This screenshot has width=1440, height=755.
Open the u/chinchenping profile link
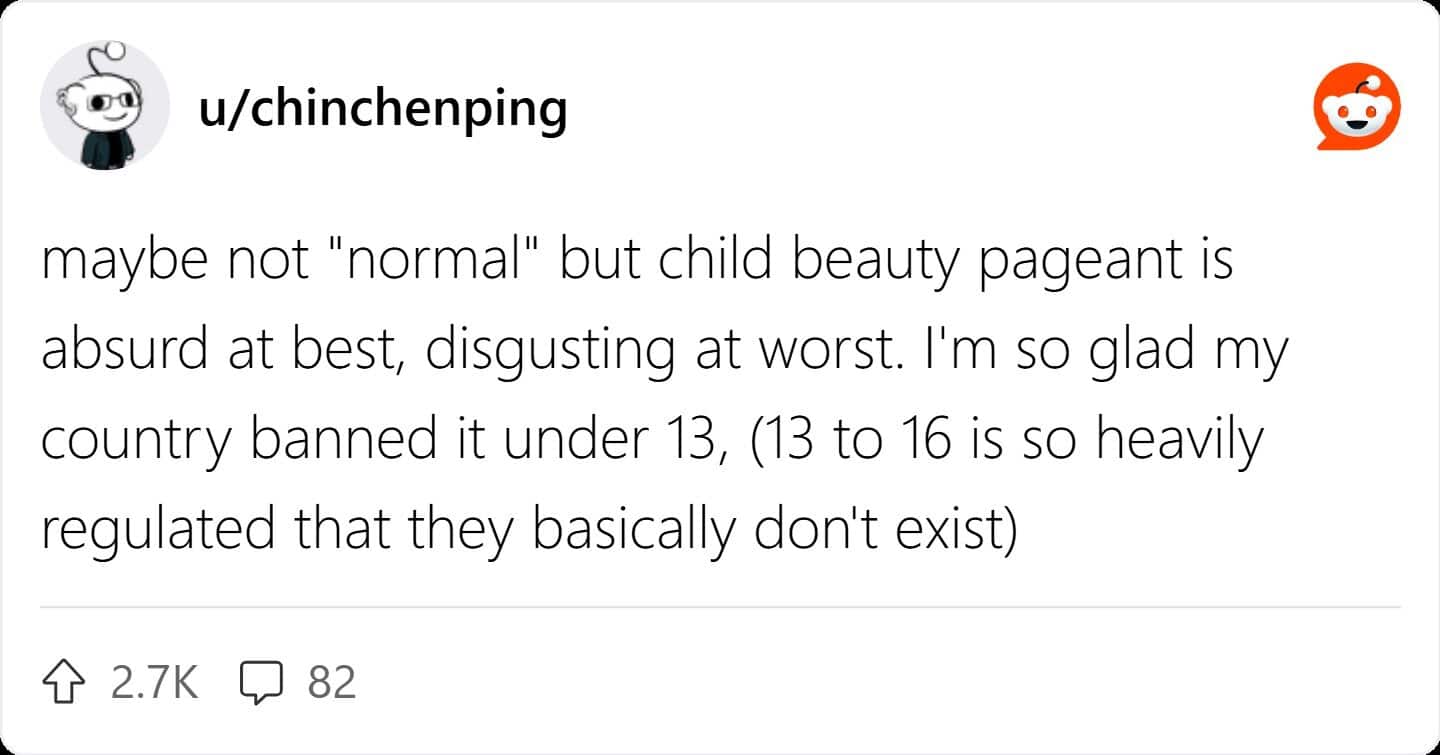click(x=383, y=107)
